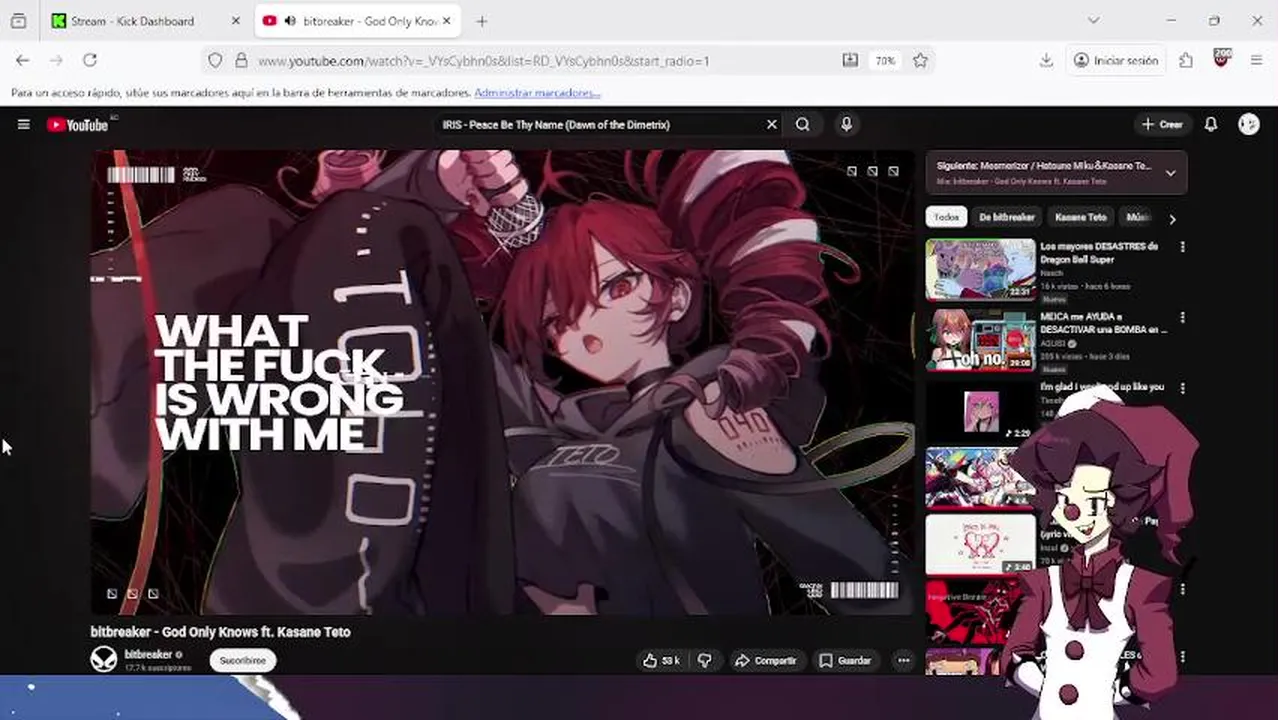
Task: Show more filter chips with arrow
Action: pos(1172,219)
